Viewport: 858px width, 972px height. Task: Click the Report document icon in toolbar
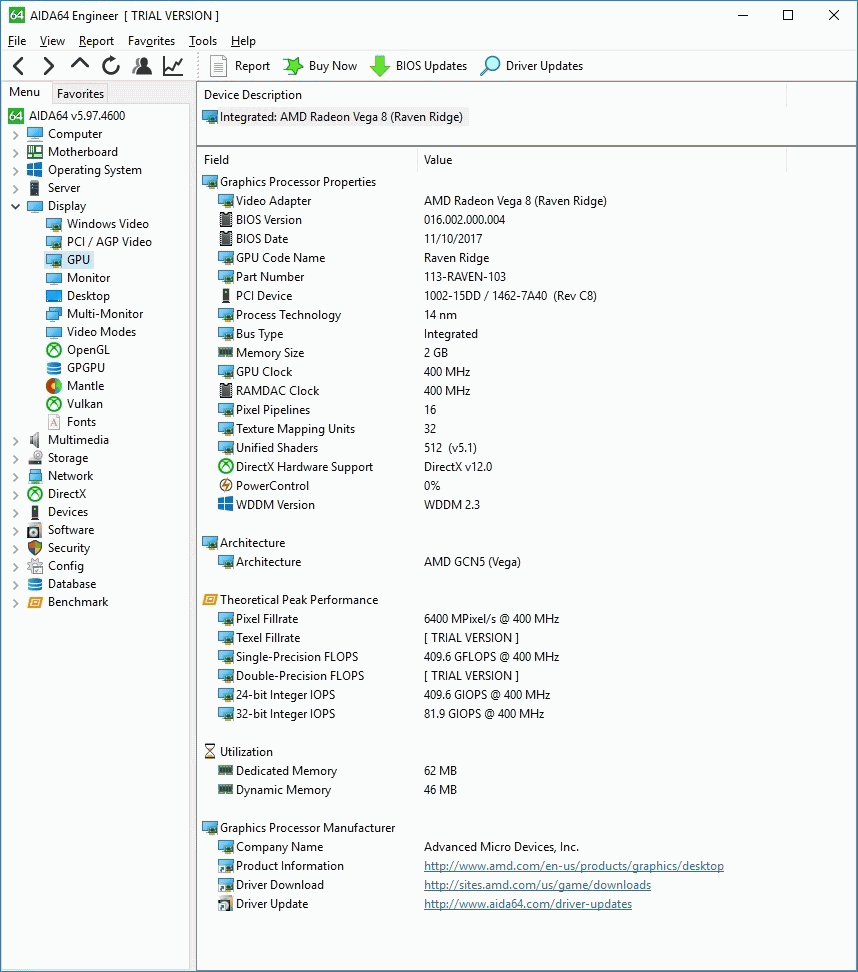[x=218, y=66]
